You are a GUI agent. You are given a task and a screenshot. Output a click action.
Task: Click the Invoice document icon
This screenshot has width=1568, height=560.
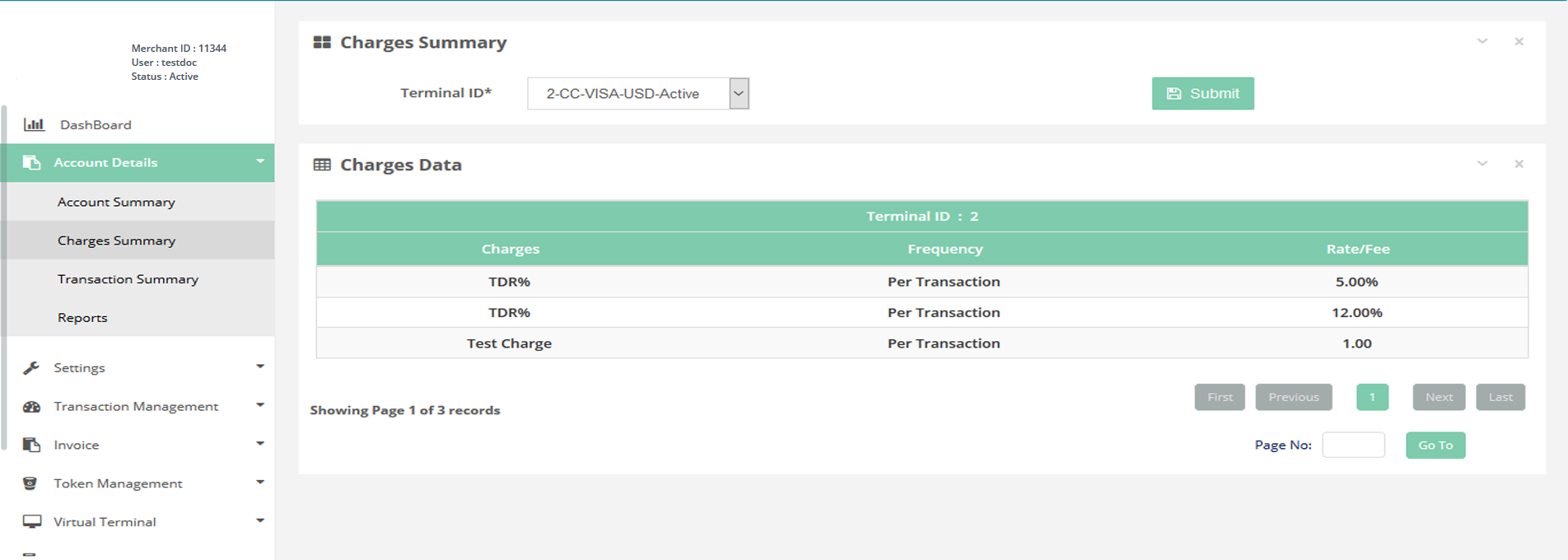[31, 445]
